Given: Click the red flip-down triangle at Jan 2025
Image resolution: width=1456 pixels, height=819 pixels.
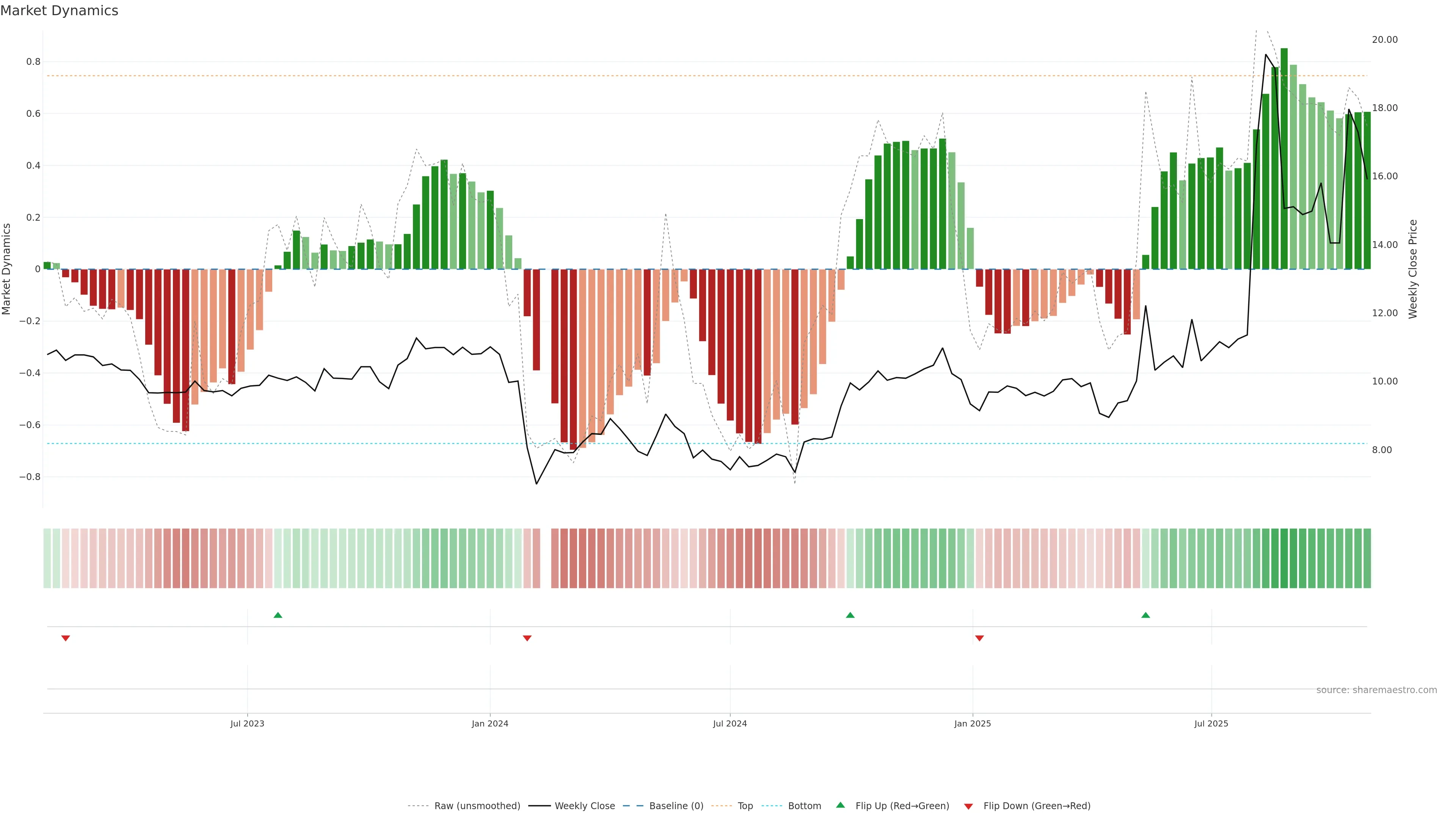Looking at the screenshot, I should 979,638.
